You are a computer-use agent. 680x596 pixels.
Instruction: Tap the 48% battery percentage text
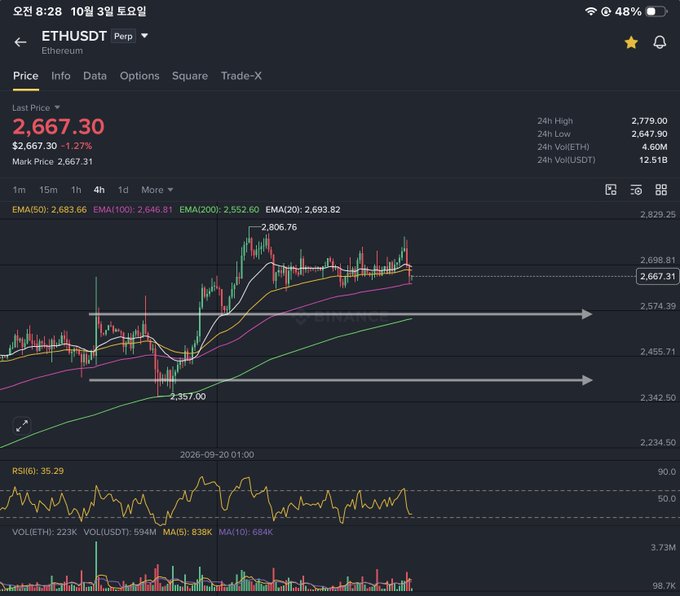click(x=628, y=11)
